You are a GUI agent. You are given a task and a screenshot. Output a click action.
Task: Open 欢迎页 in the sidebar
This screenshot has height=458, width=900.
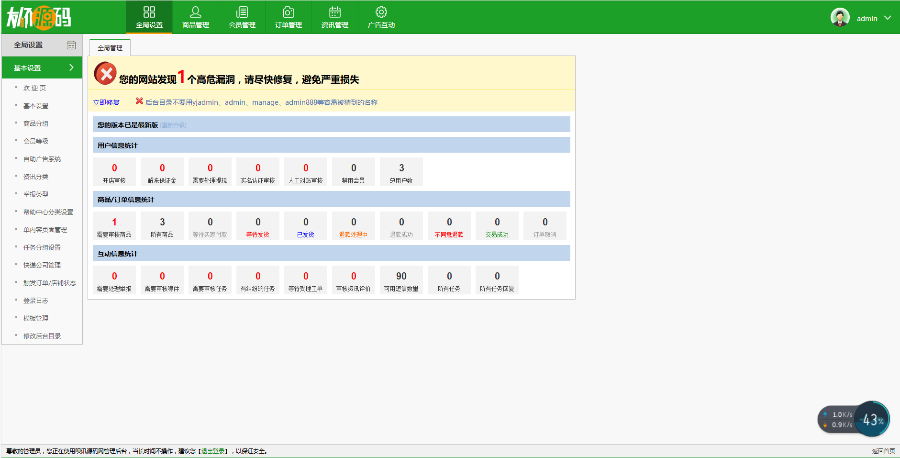click(34, 88)
